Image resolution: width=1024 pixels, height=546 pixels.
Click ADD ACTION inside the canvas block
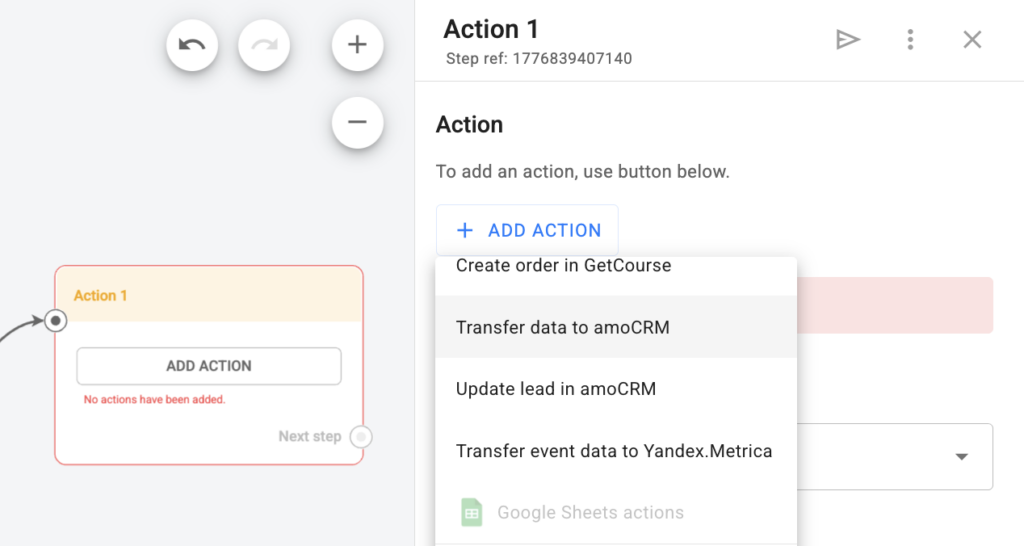tap(209, 366)
